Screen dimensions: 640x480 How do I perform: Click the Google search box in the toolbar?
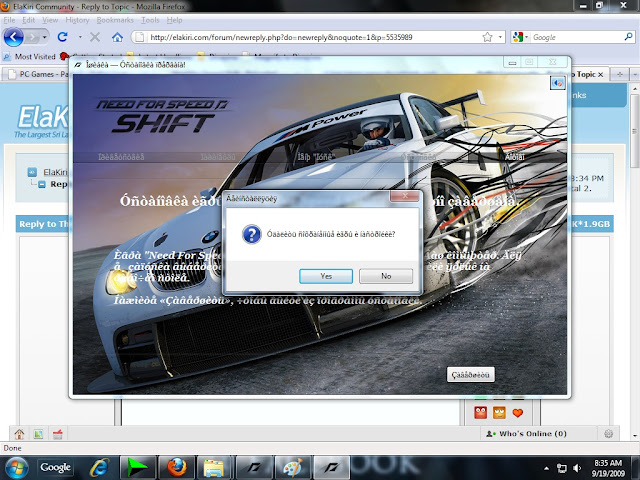(x=576, y=37)
